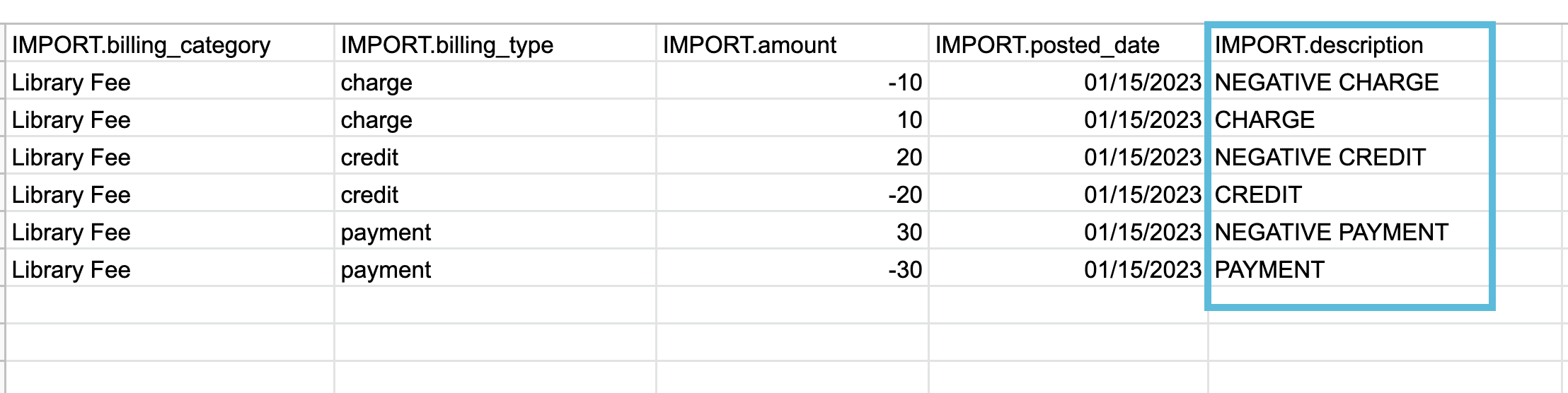Click the amount cell showing -10
This screenshot has height=393, width=1568.
tap(792, 83)
